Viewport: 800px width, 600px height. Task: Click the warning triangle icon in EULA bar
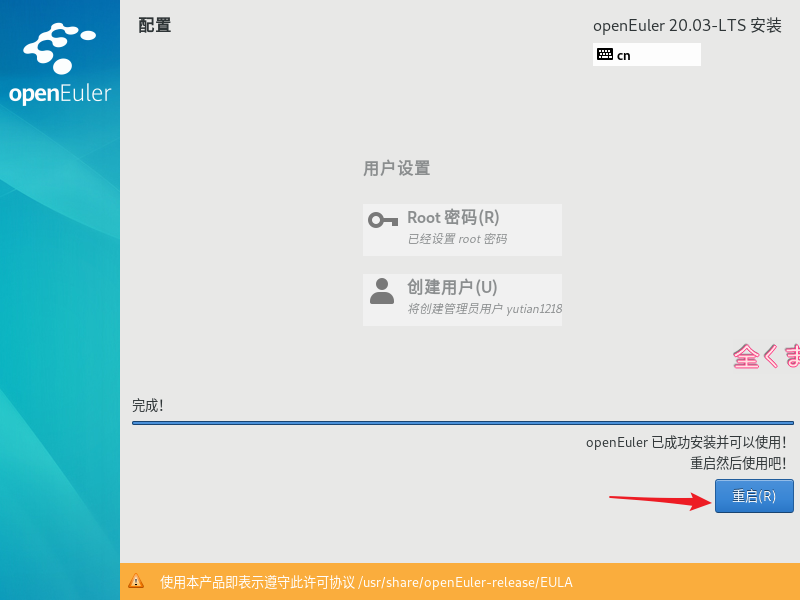coord(136,581)
